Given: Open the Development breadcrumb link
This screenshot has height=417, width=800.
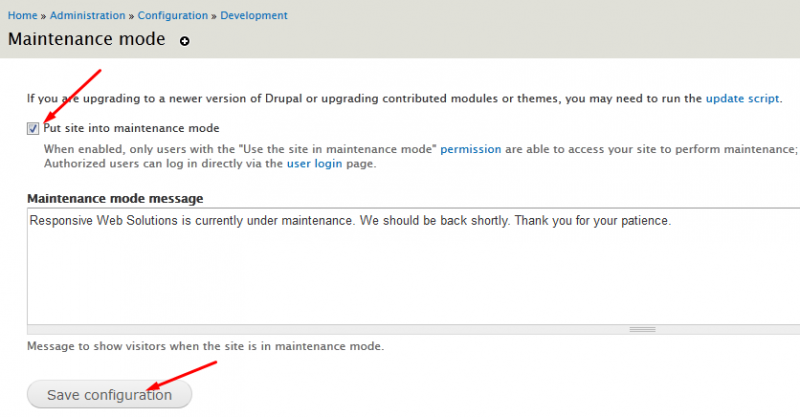Looking at the screenshot, I should [254, 15].
